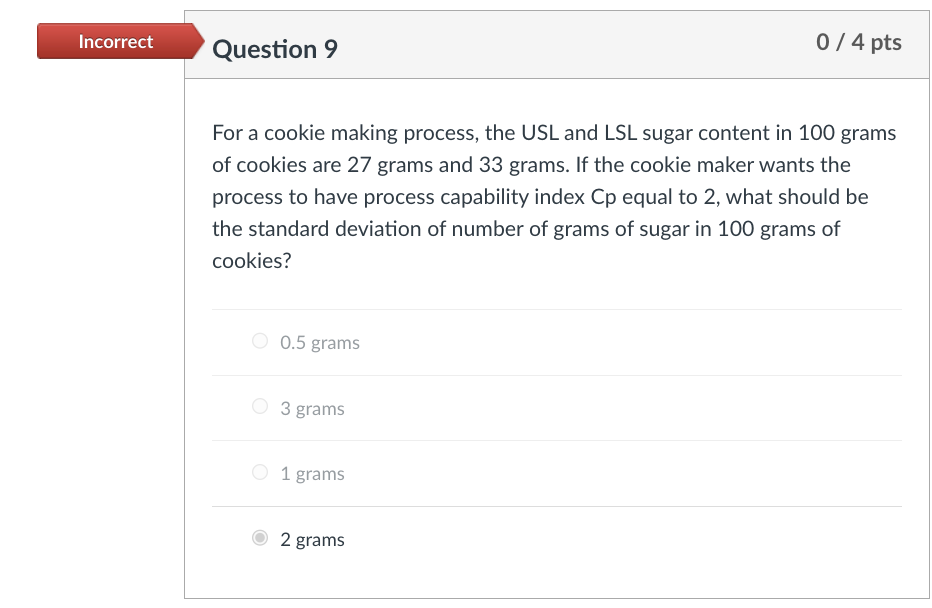Click the Question 9 heading
Viewport: 932px width, 608px height.
point(276,48)
